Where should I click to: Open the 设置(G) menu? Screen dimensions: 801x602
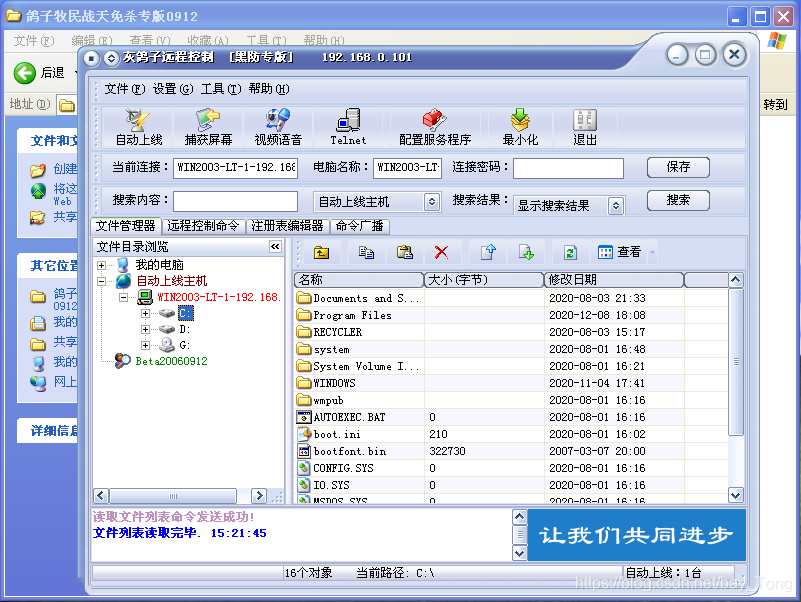[x=173, y=89]
